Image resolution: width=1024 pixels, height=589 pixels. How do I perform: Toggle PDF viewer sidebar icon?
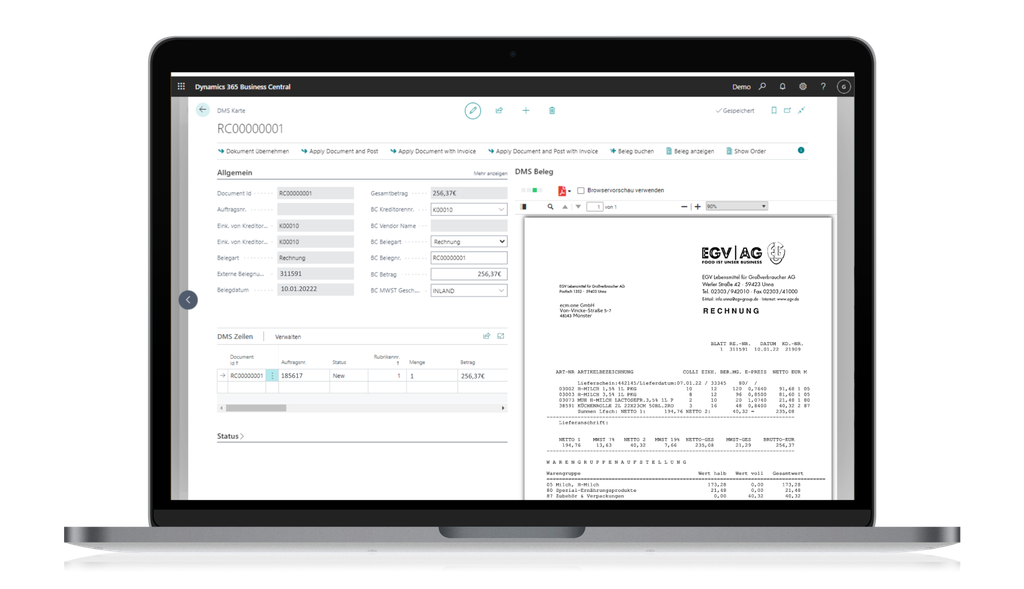pyautogui.click(x=523, y=206)
